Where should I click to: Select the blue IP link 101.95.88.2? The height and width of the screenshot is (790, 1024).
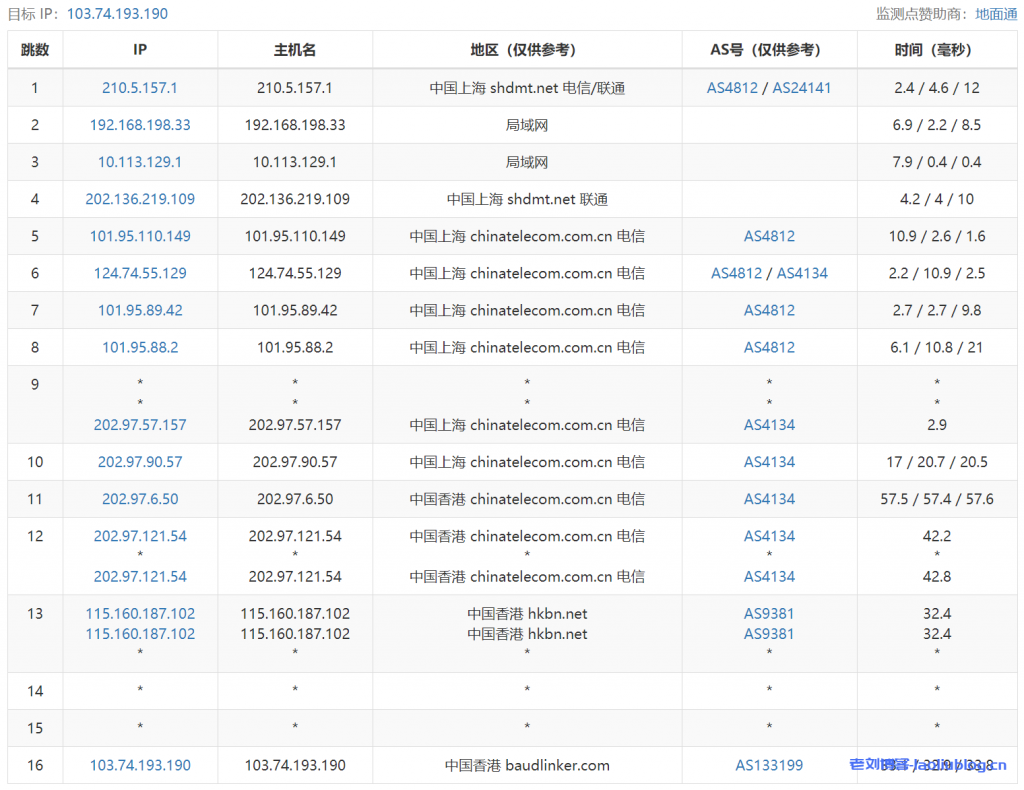(140, 347)
